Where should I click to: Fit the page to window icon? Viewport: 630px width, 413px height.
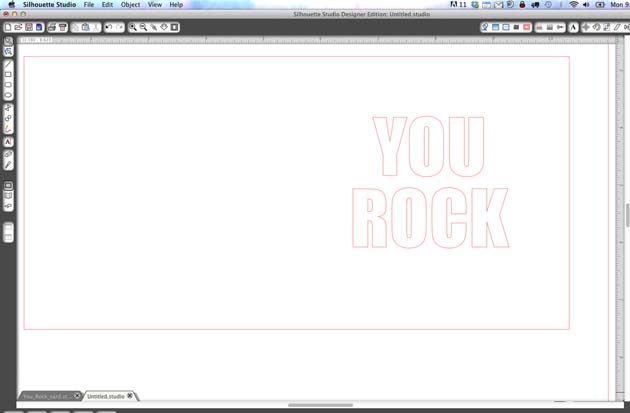pos(174,27)
